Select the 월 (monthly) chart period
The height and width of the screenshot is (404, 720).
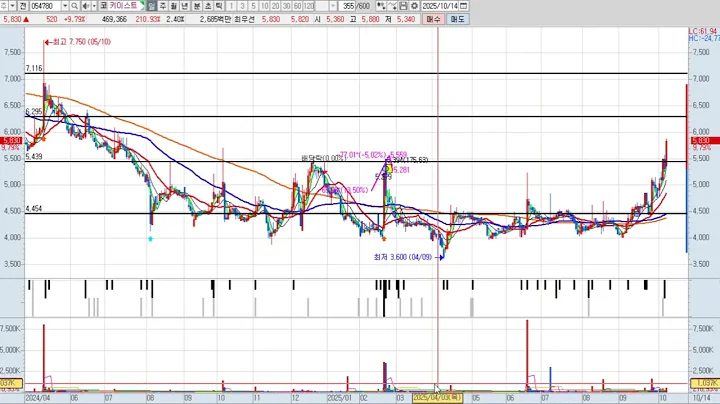174,6
